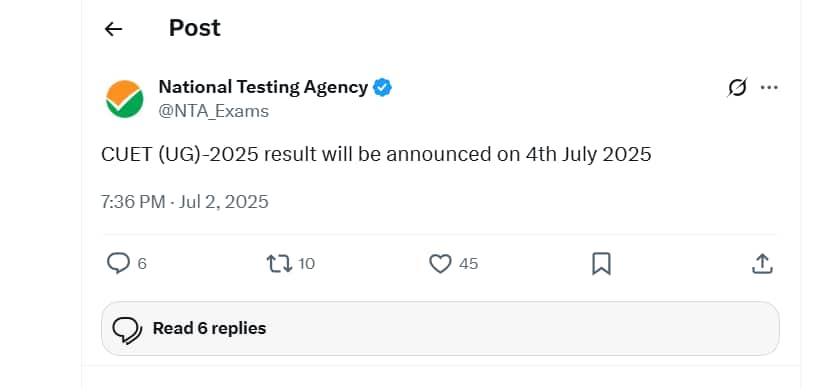834x388 pixels.
Task: Open National Testing Agency display name
Action: click(263, 87)
